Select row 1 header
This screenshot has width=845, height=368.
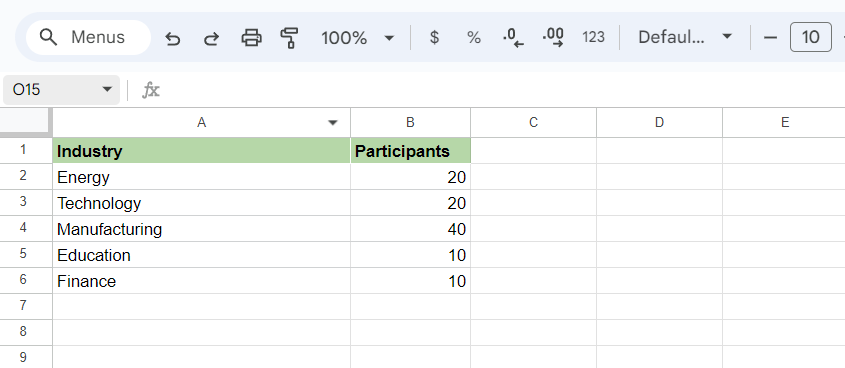point(26,150)
